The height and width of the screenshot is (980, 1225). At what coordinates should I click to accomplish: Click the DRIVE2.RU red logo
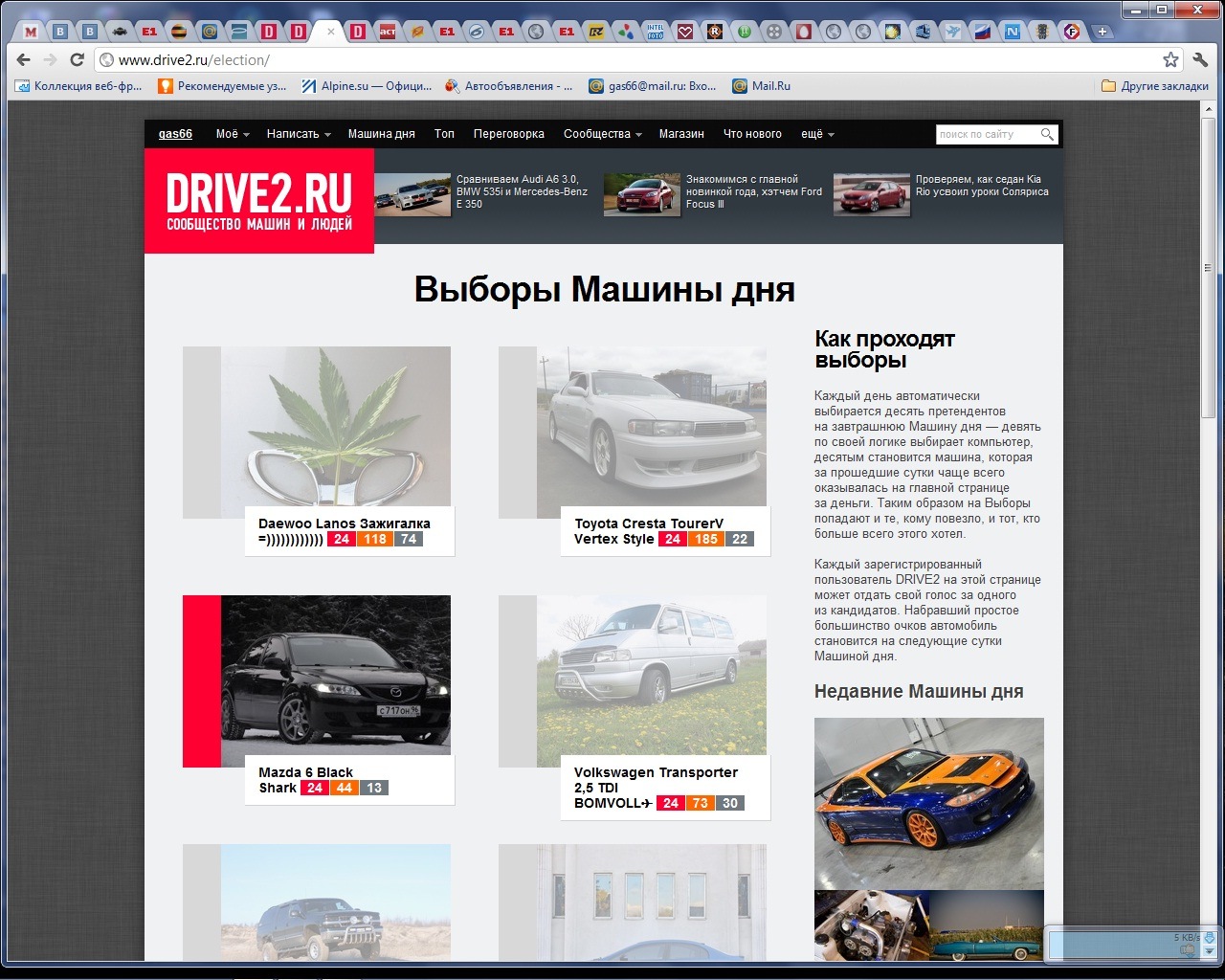coord(259,201)
